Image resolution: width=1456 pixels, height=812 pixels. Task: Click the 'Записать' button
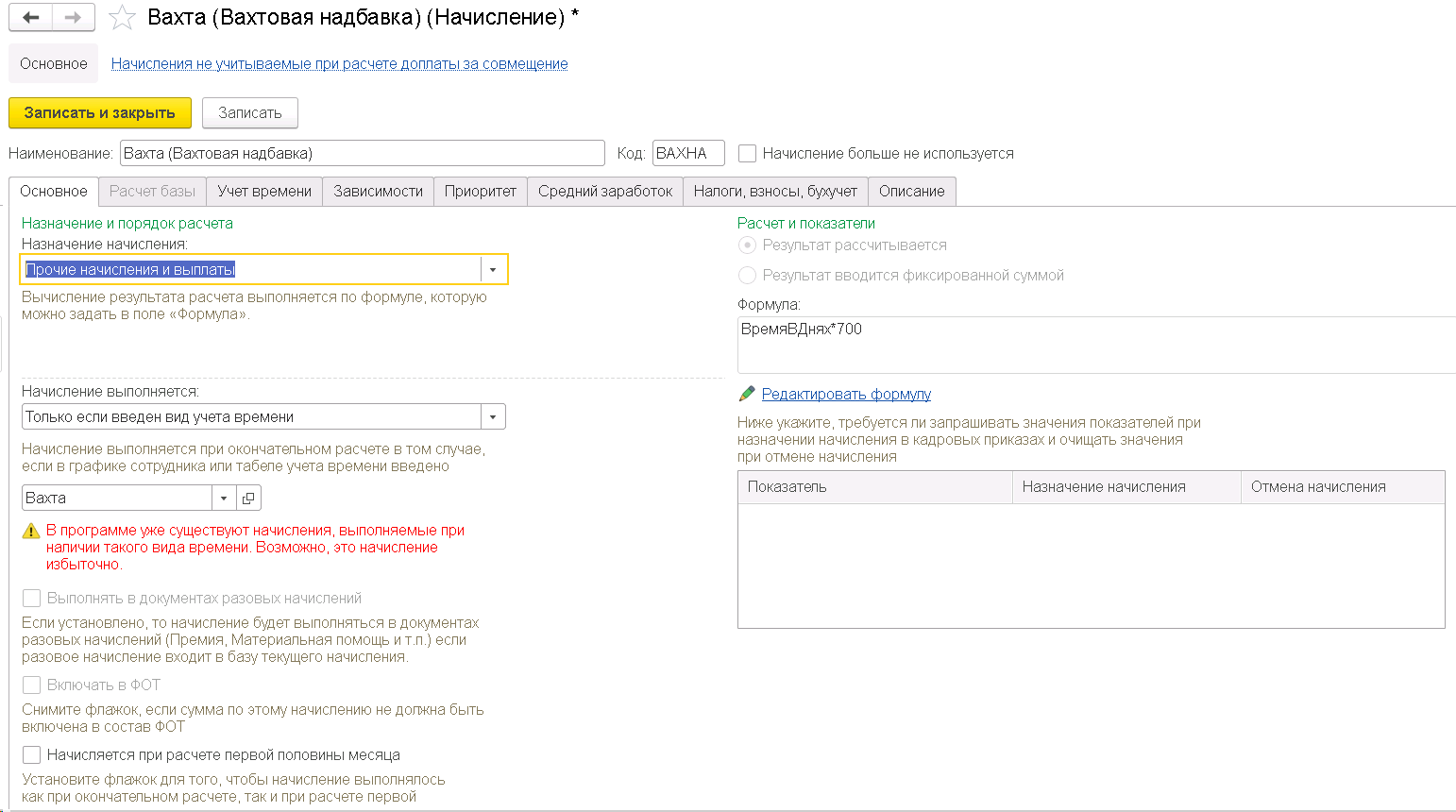pyautogui.click(x=250, y=112)
